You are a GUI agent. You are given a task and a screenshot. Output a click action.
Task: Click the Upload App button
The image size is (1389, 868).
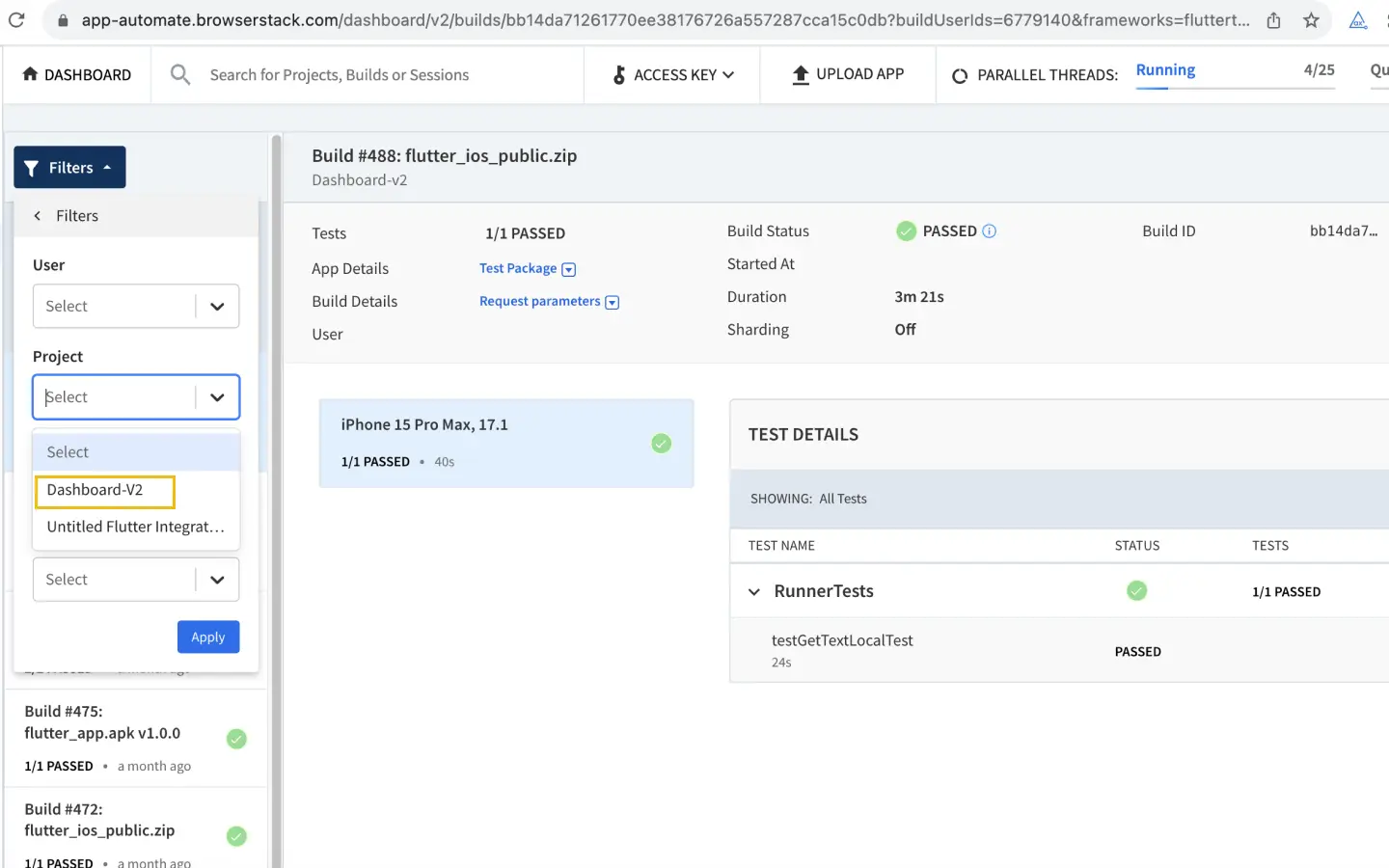(x=848, y=74)
